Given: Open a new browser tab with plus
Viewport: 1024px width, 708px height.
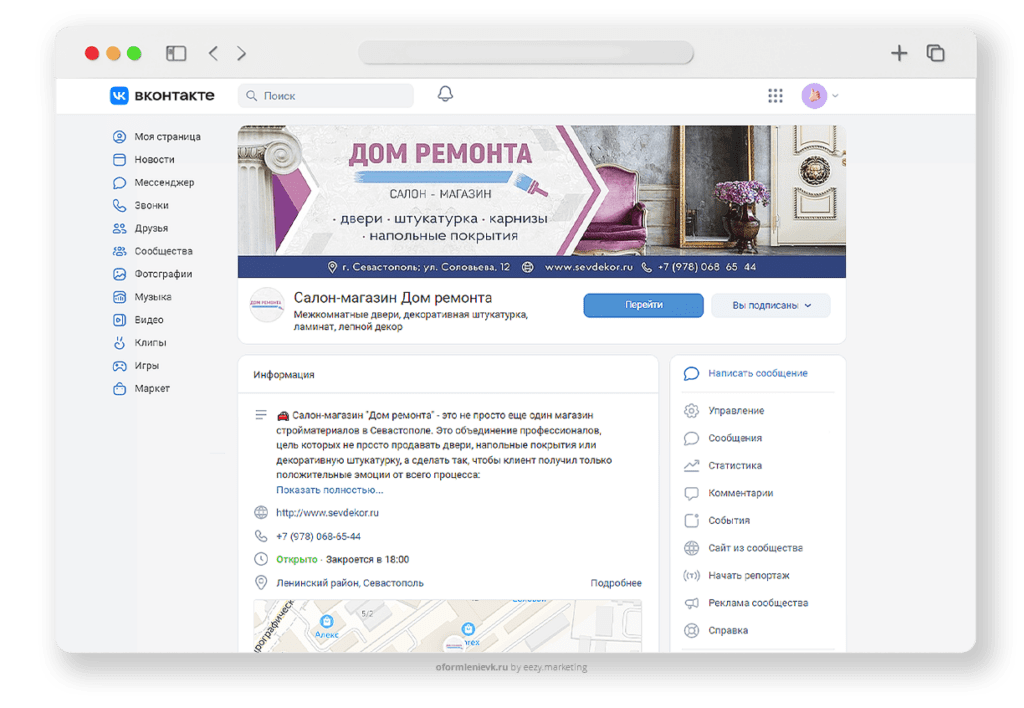Looking at the screenshot, I should [899, 53].
